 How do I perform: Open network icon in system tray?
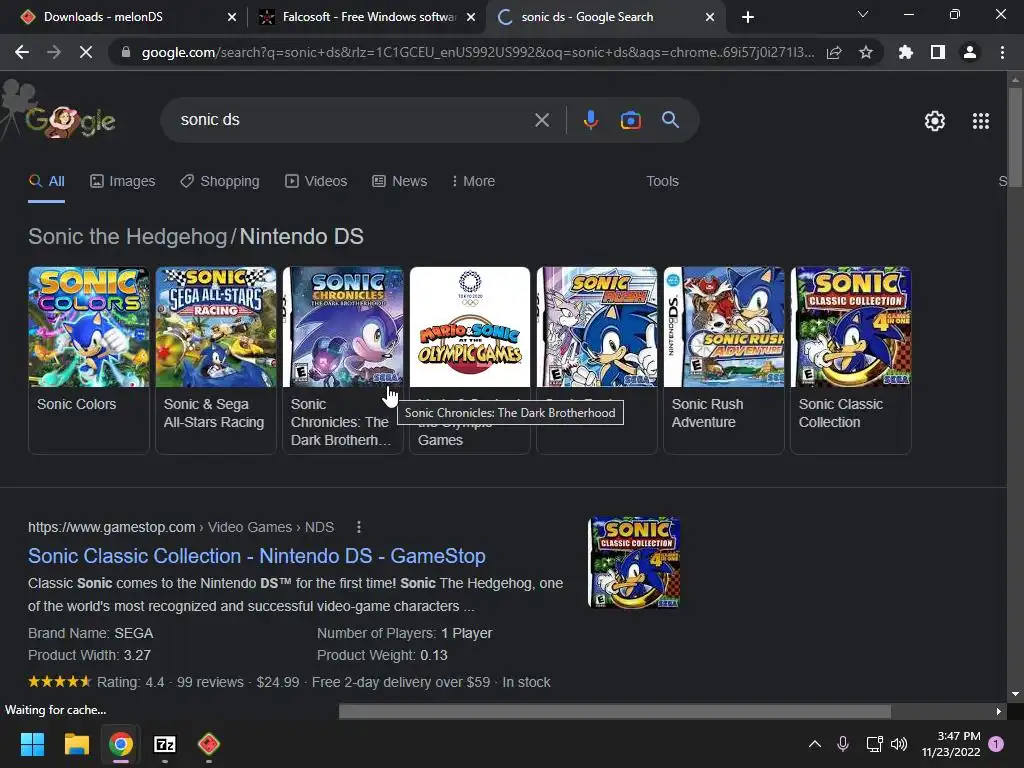[x=874, y=744]
